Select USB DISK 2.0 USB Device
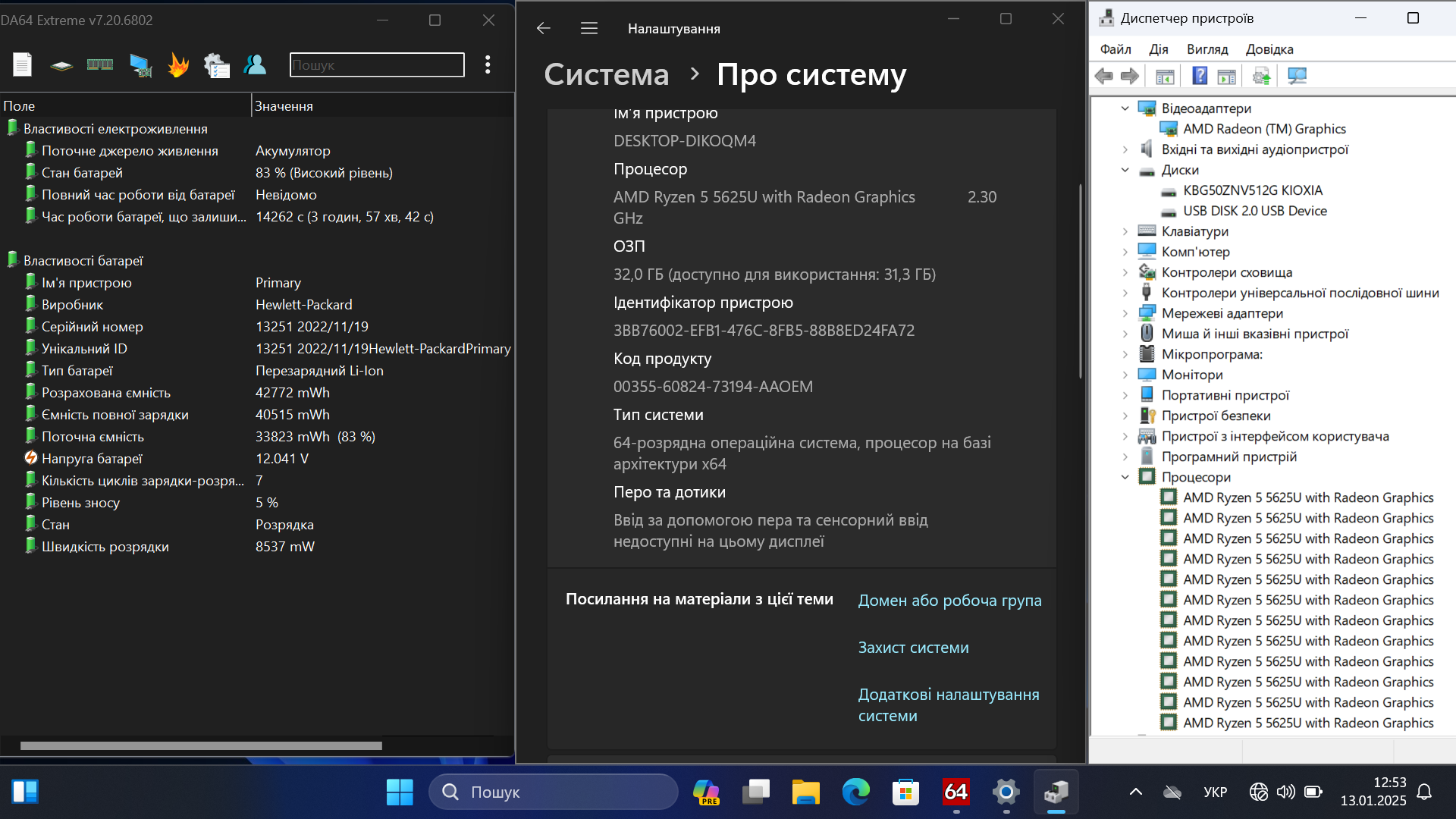The height and width of the screenshot is (819, 1456). click(x=1255, y=211)
